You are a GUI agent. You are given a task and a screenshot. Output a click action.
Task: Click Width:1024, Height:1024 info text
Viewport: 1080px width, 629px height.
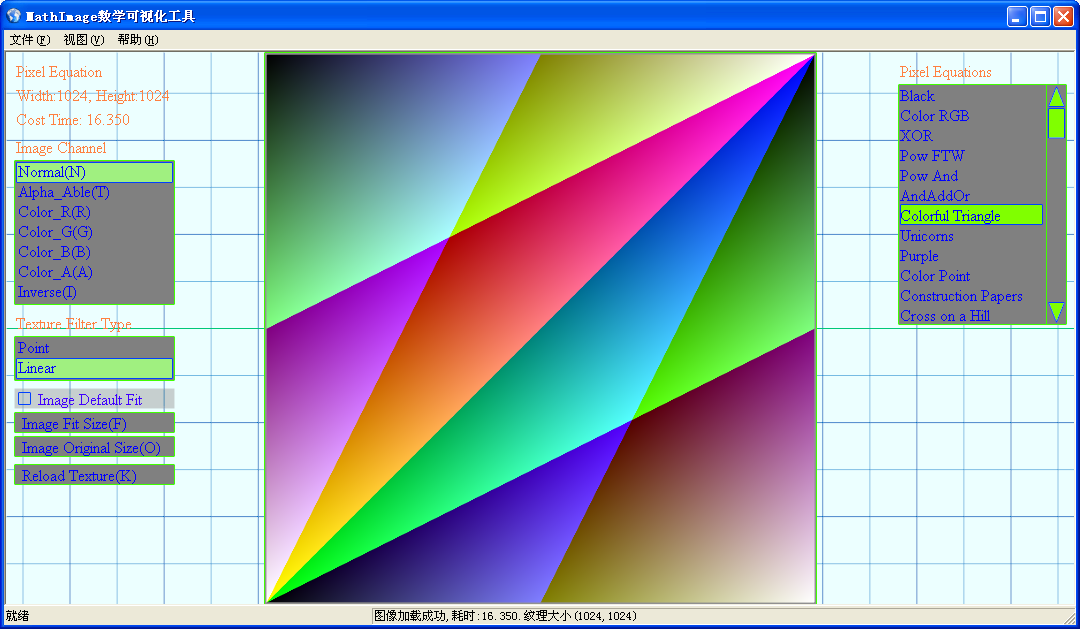(x=93, y=96)
